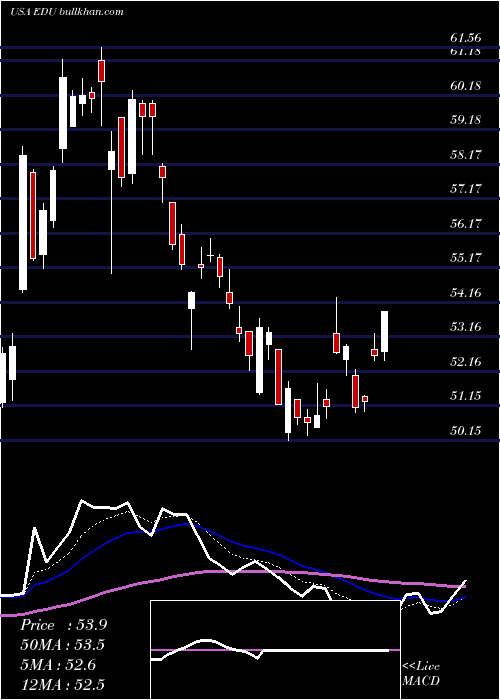
Task: Click the 59.18 price axis label
Action: [x=466, y=120]
